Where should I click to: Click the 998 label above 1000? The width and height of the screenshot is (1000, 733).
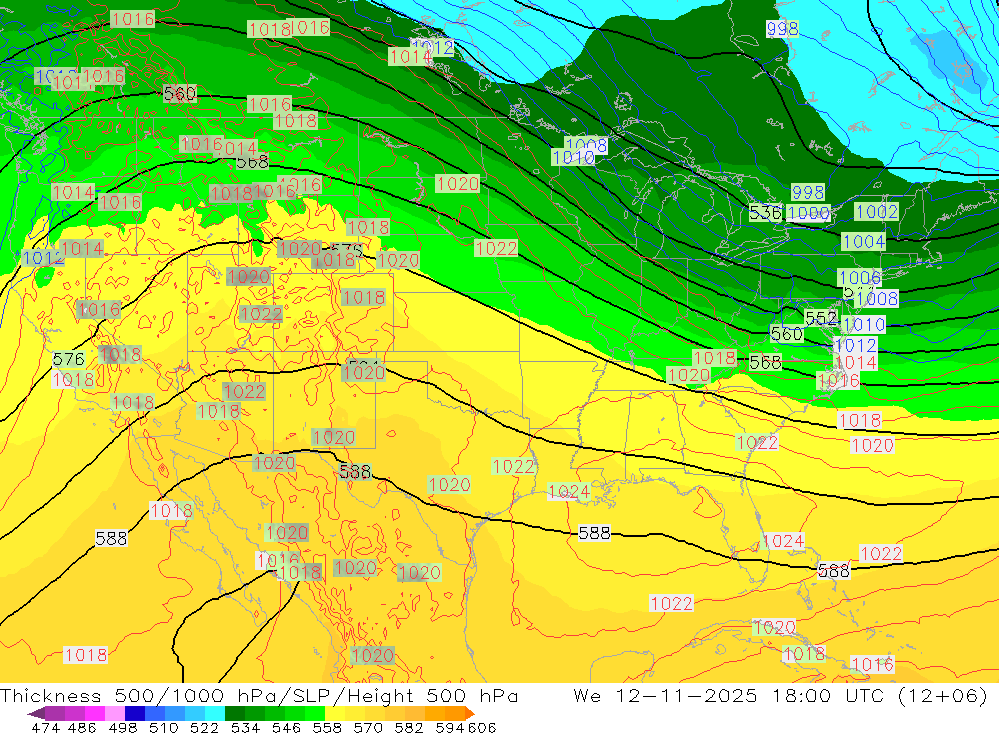(x=808, y=192)
